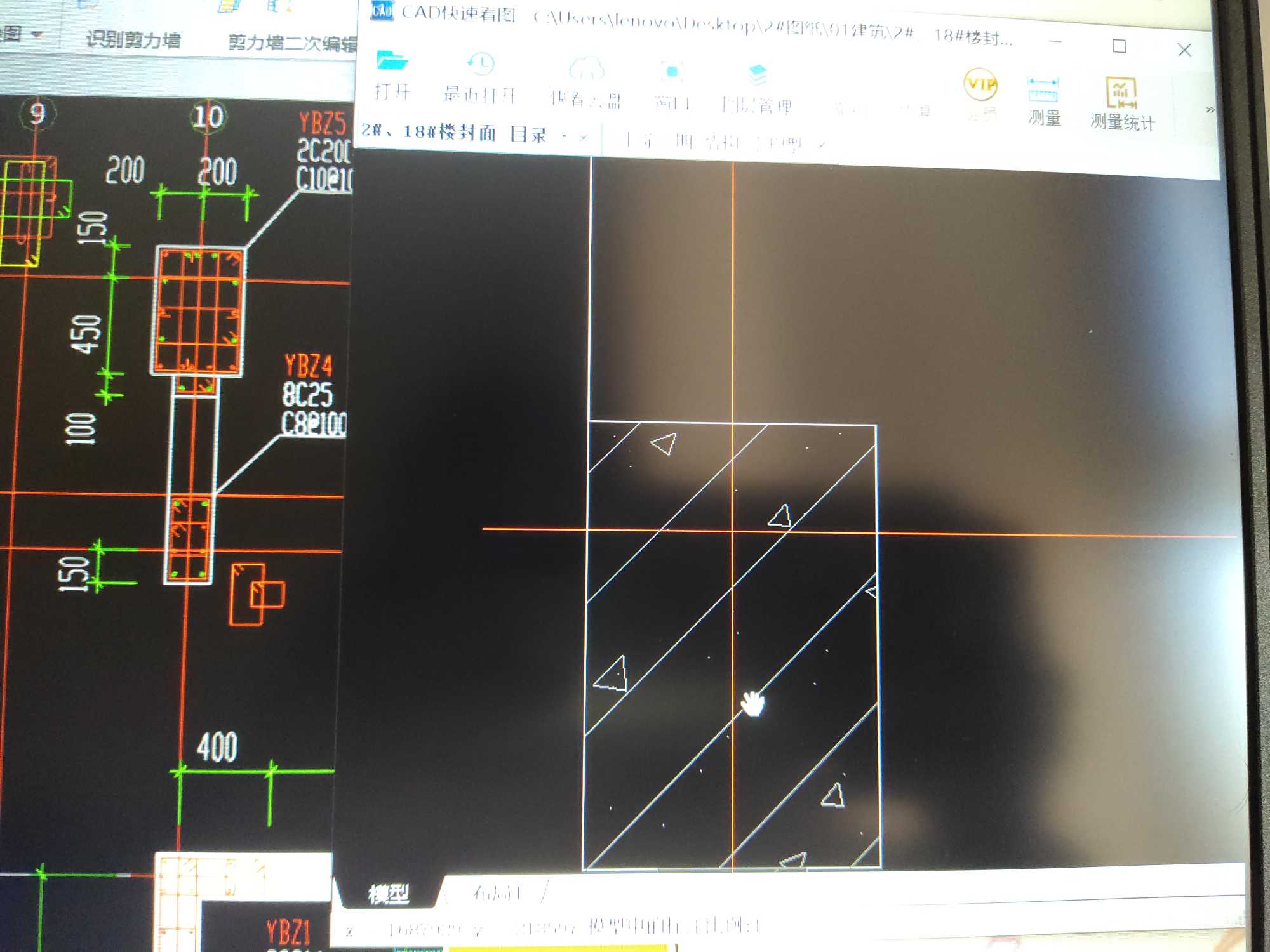Click 识别剪力墙 in the background window
Viewport: 1270px width, 952px height.
(133, 40)
